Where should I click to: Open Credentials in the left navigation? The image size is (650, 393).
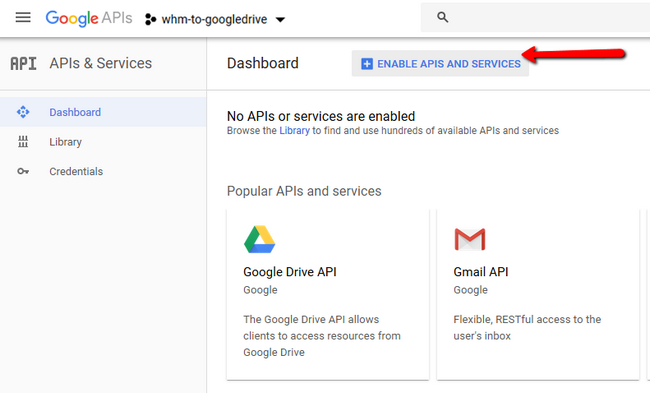76,171
